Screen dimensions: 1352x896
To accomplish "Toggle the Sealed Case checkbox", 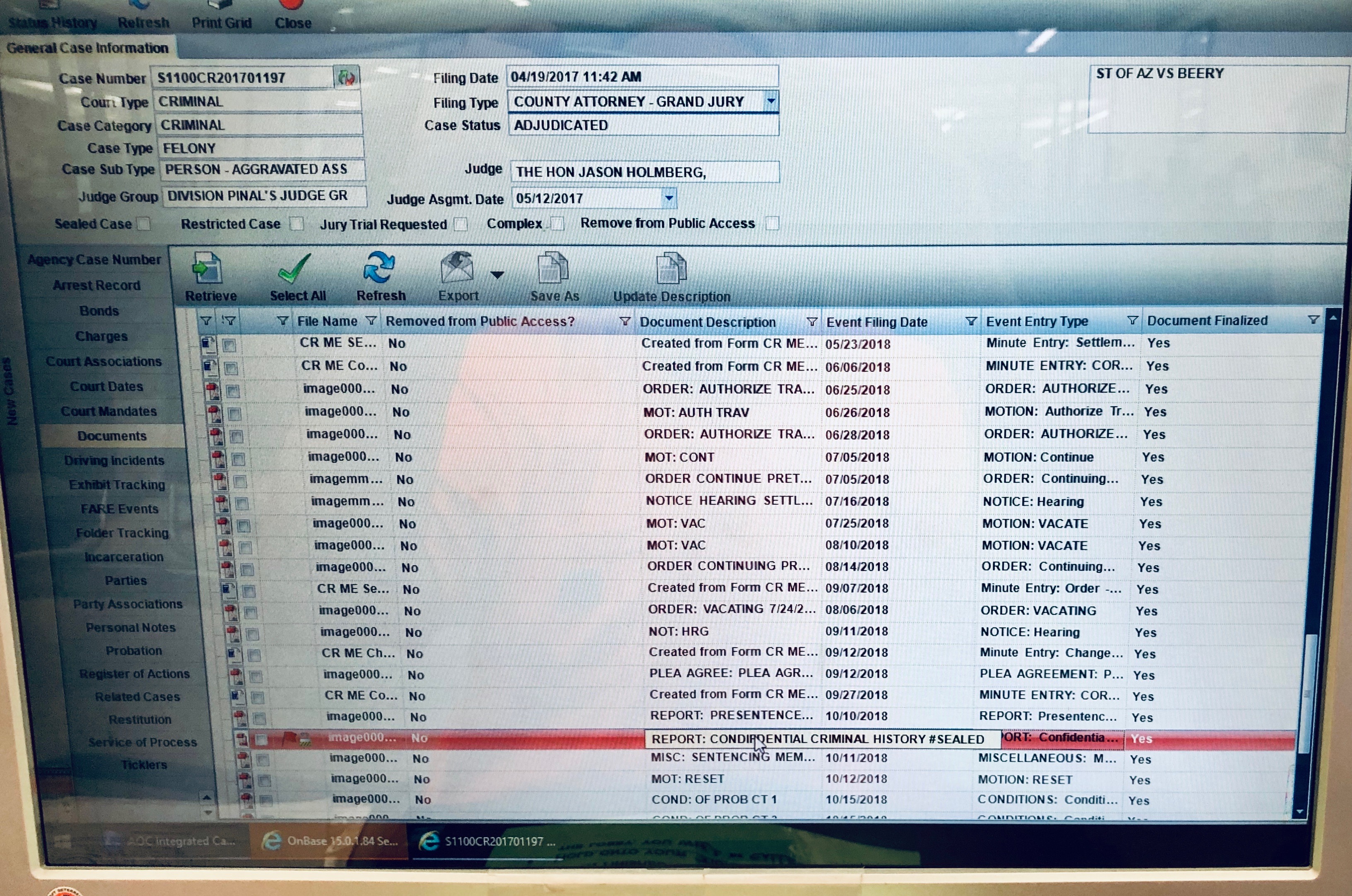I will tap(144, 224).
